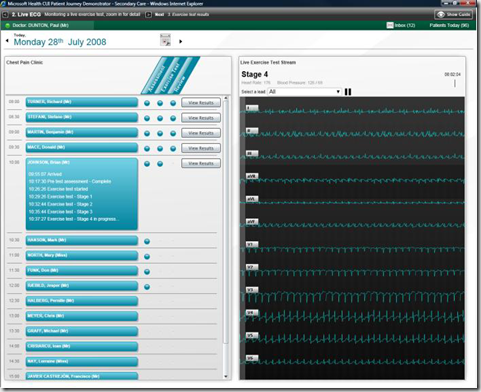Expand GRAFF, Michael patient entry
The image size is (481, 392).
tap(82, 331)
